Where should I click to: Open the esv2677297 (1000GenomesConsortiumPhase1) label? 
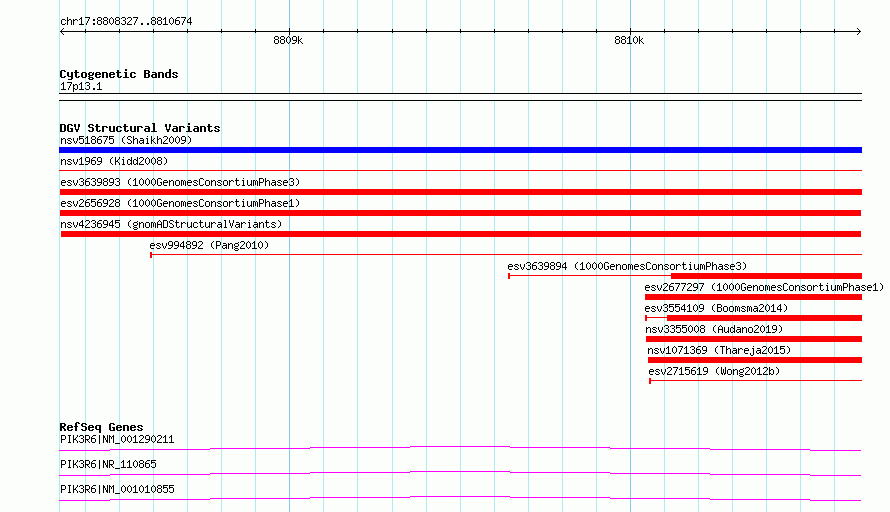point(764,287)
